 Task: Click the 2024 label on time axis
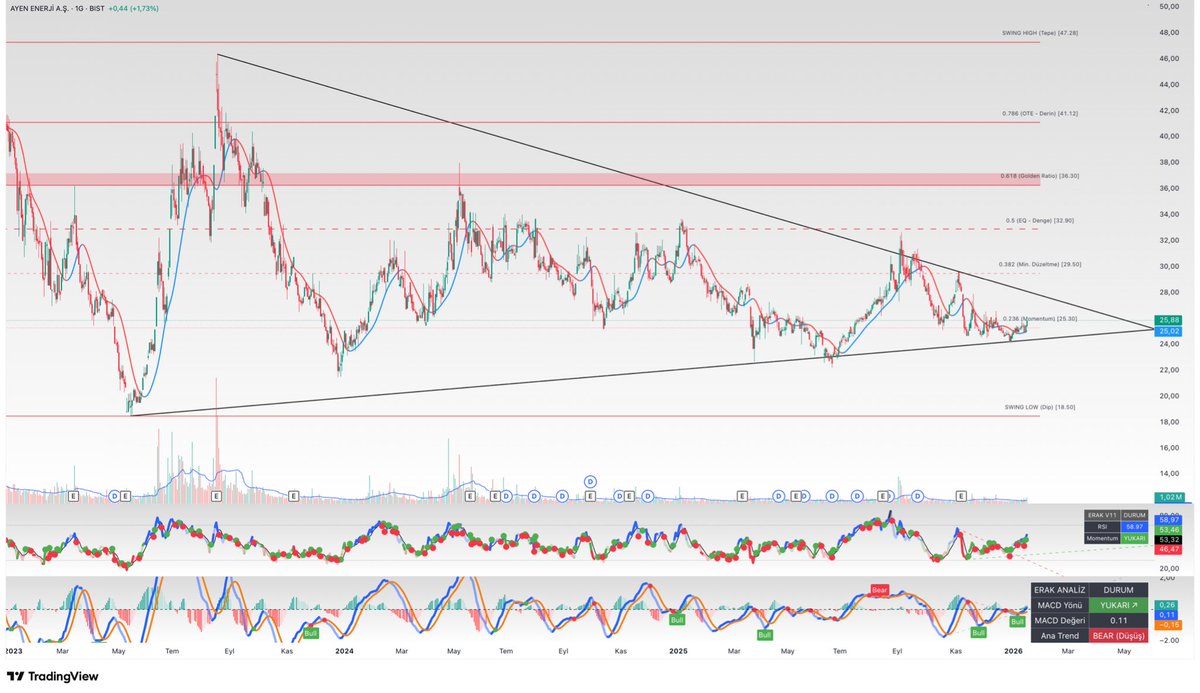[x=344, y=650]
